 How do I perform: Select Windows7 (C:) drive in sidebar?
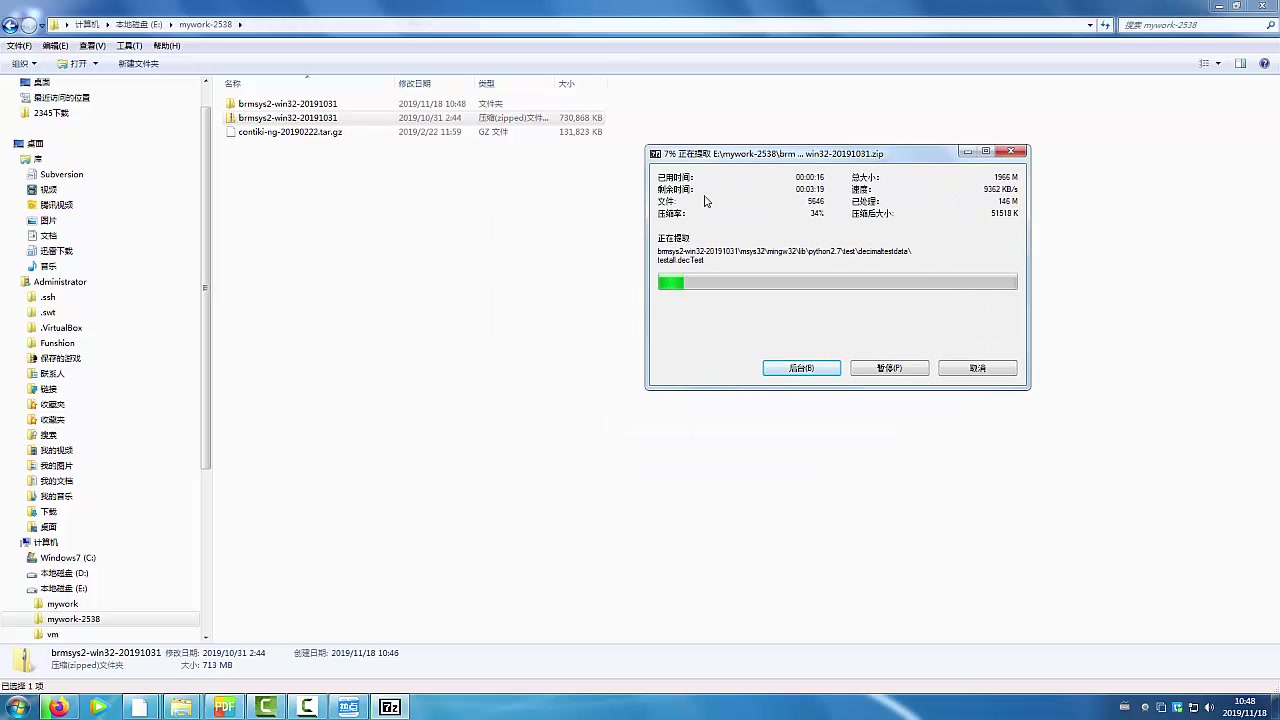click(68, 558)
